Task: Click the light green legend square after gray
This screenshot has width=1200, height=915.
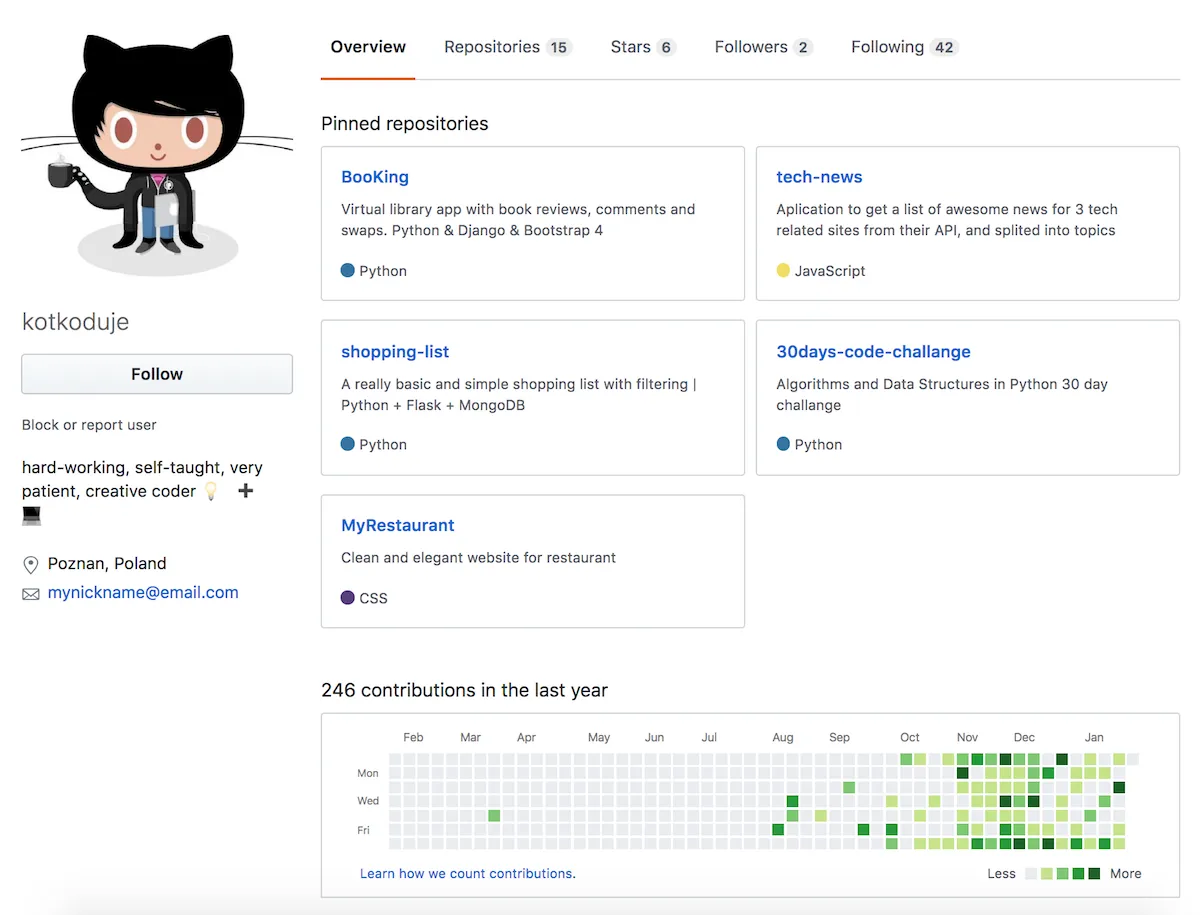Action: (x=1047, y=874)
